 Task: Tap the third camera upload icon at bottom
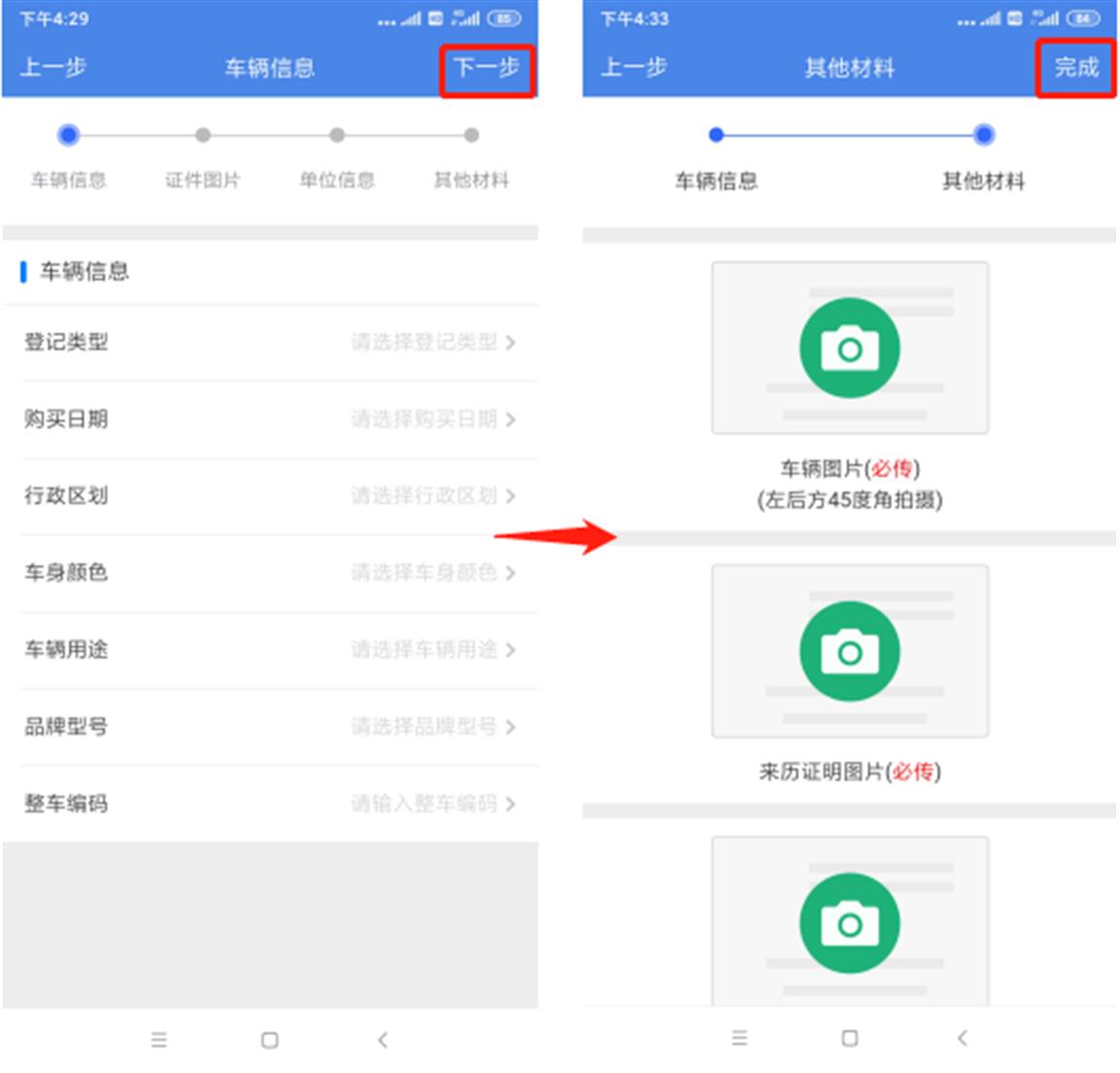click(x=850, y=923)
